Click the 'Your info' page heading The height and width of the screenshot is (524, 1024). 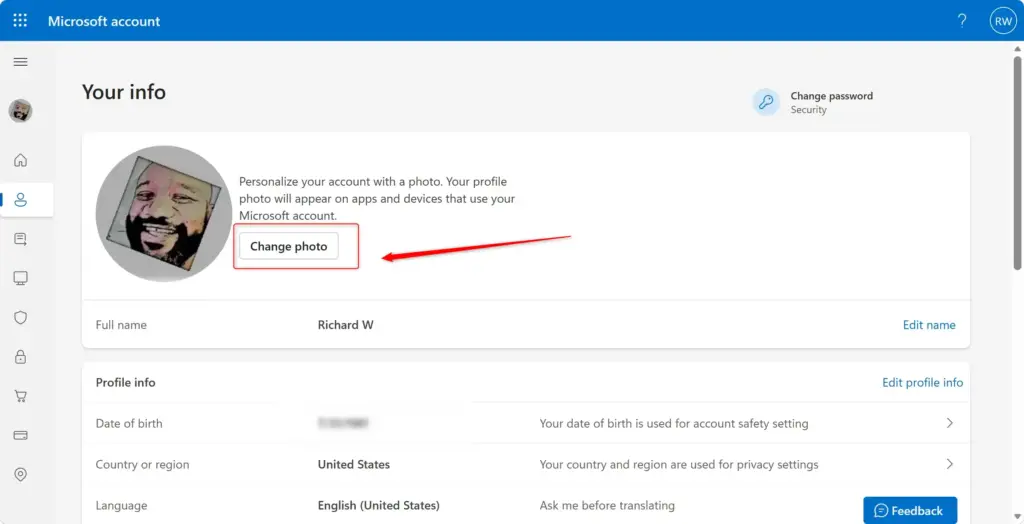[123, 92]
